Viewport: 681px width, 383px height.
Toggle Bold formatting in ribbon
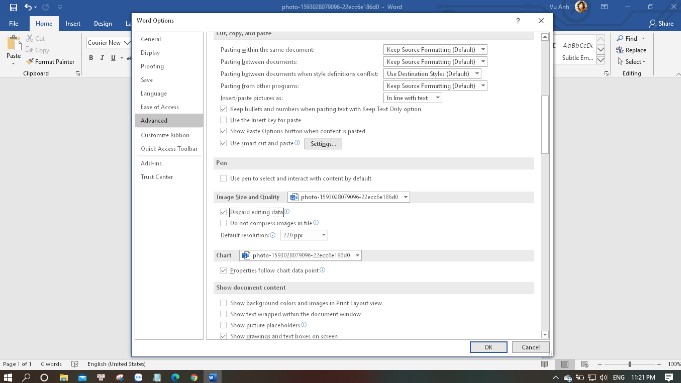click(91, 58)
